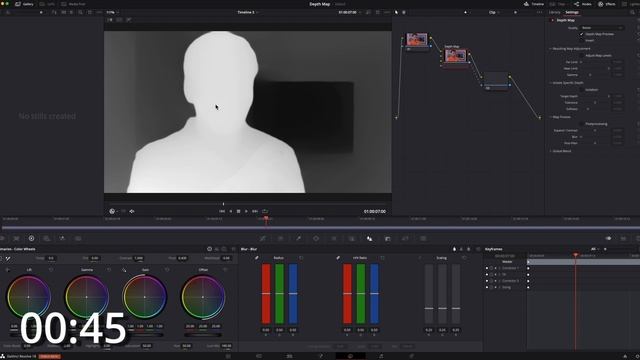
Task: Stop playback in the viewer
Action: pyautogui.click(x=238, y=211)
